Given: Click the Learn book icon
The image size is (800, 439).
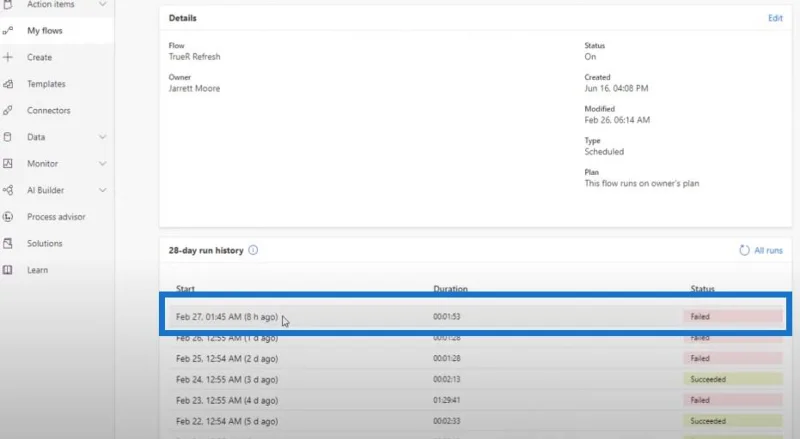Looking at the screenshot, I should pyautogui.click(x=8, y=270).
